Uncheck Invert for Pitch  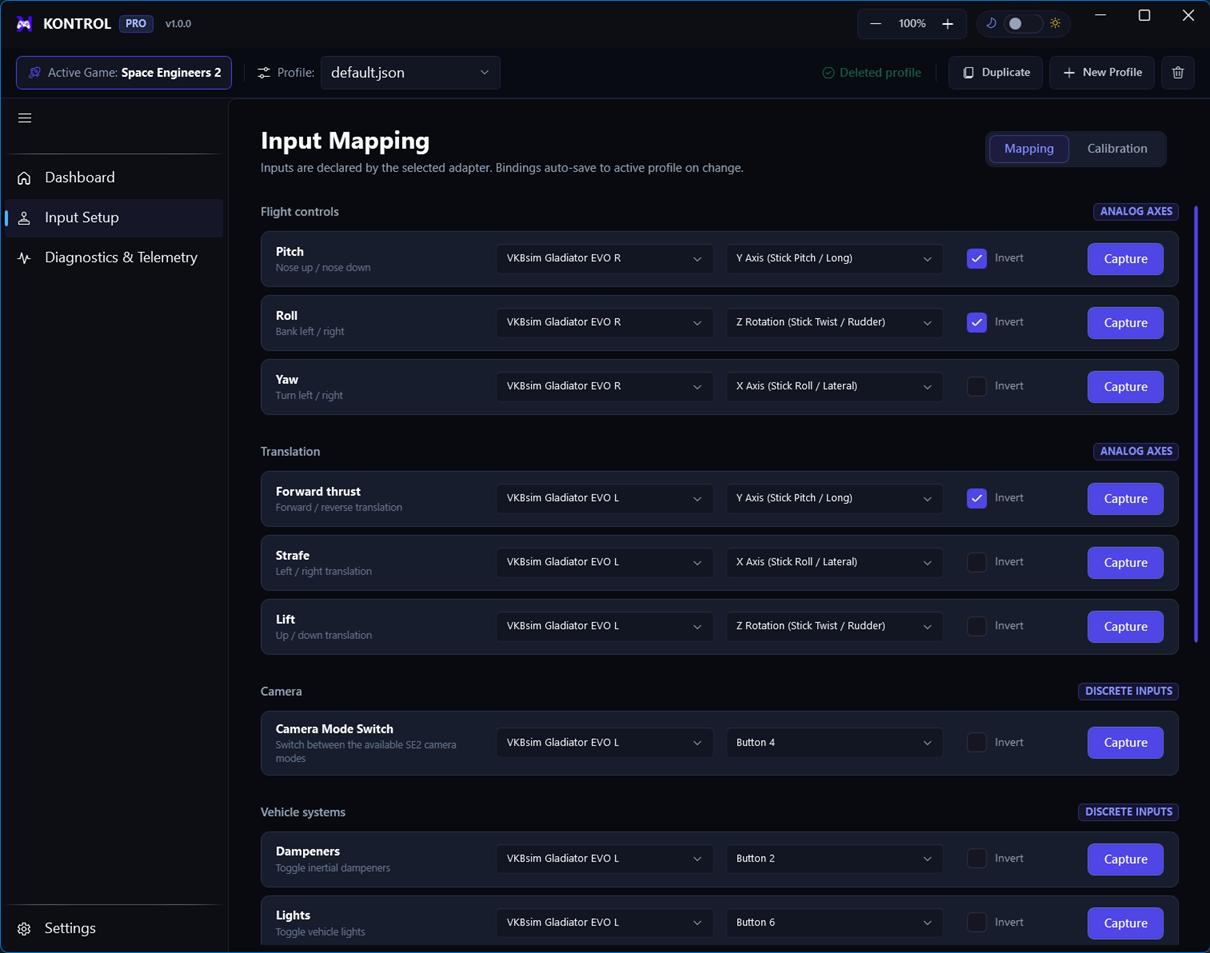pyautogui.click(x=977, y=258)
